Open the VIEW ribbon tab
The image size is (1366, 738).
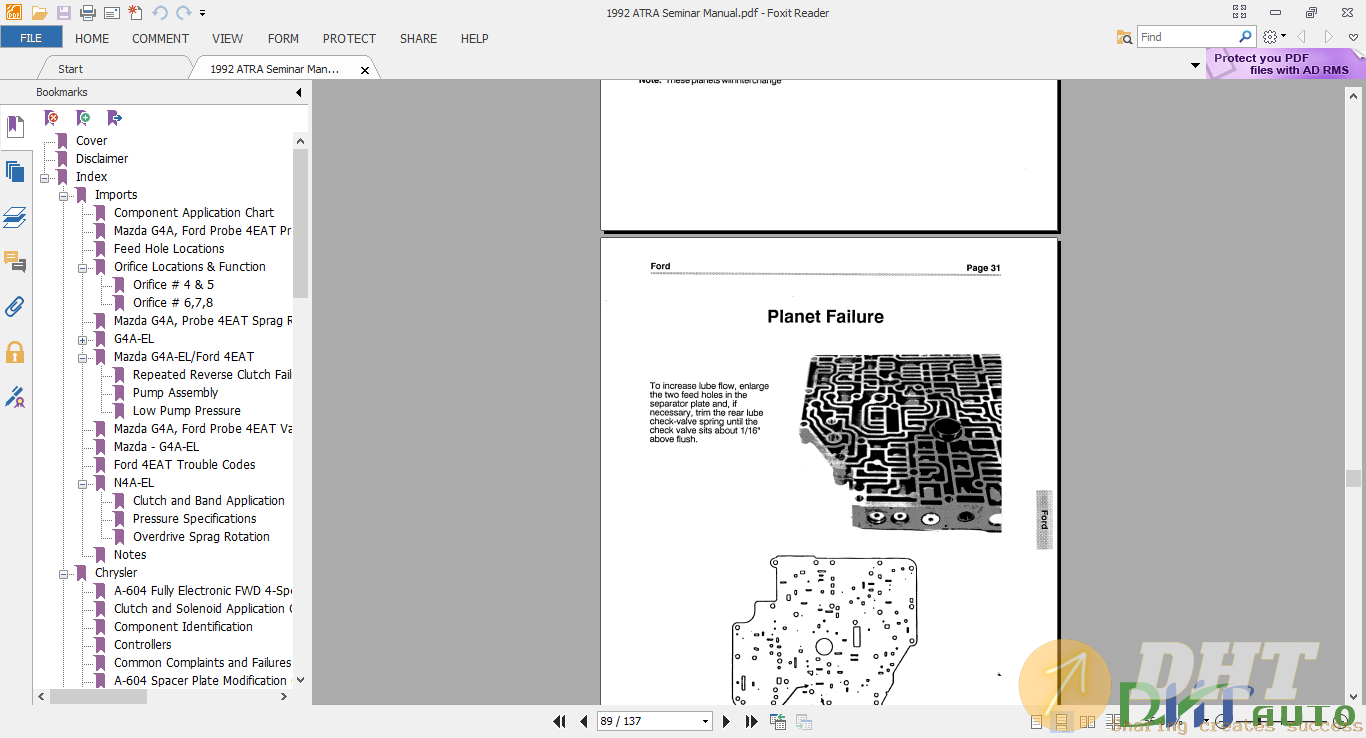227,38
